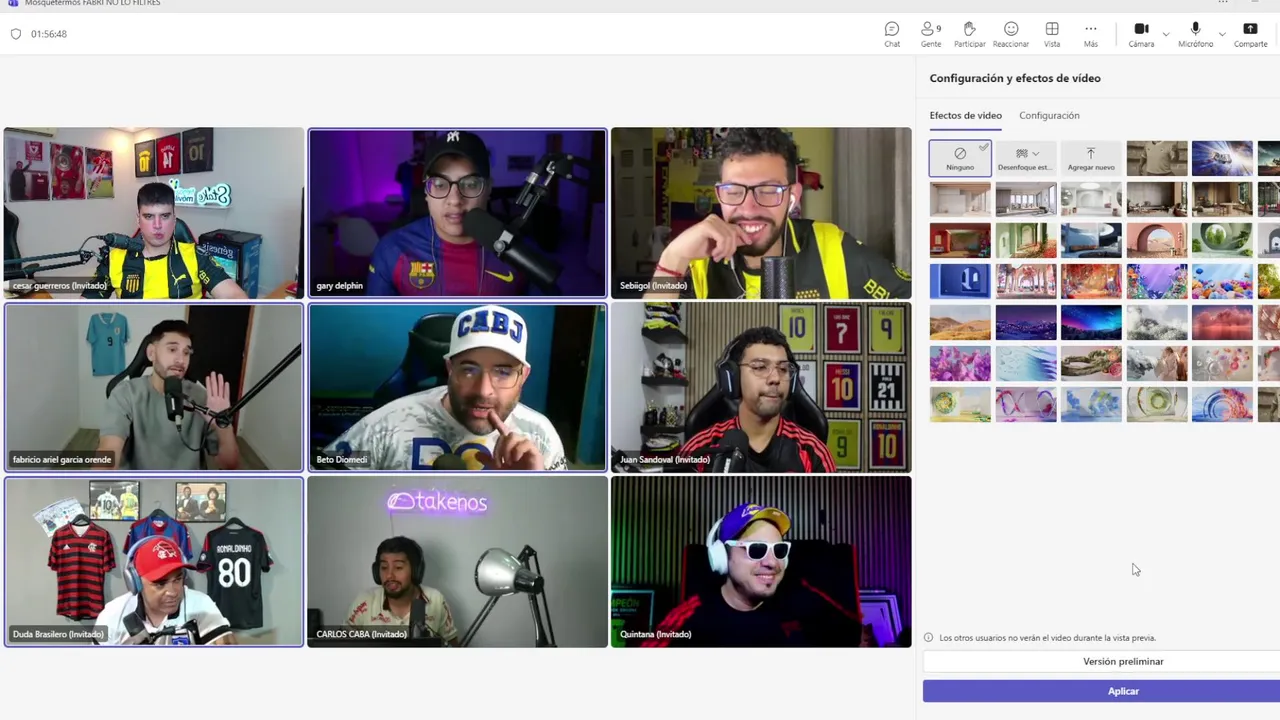Select the desert dunes background
This screenshot has width=1280, height=720.
point(960,322)
